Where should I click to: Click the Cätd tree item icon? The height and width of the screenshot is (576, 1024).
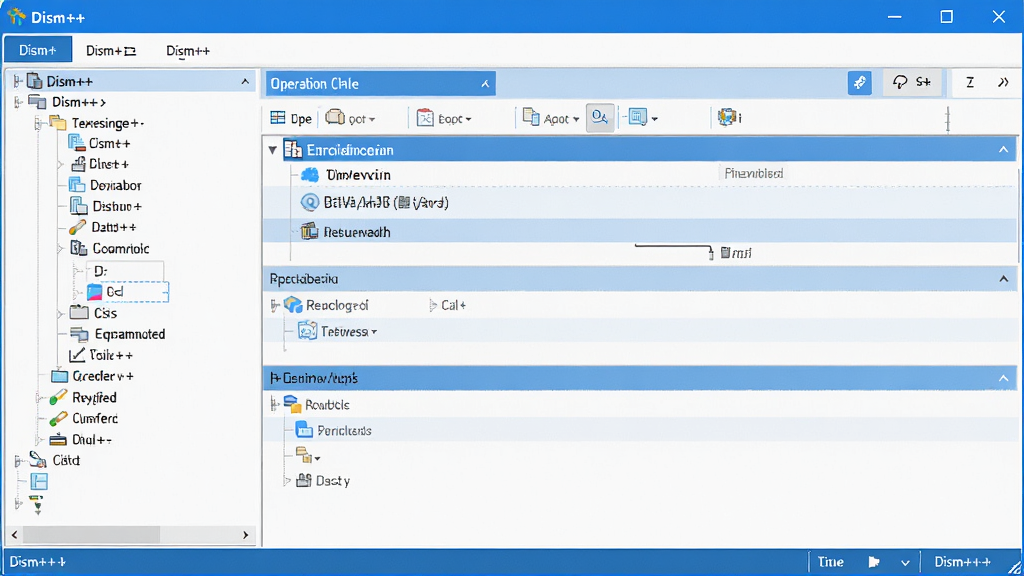click(38, 460)
